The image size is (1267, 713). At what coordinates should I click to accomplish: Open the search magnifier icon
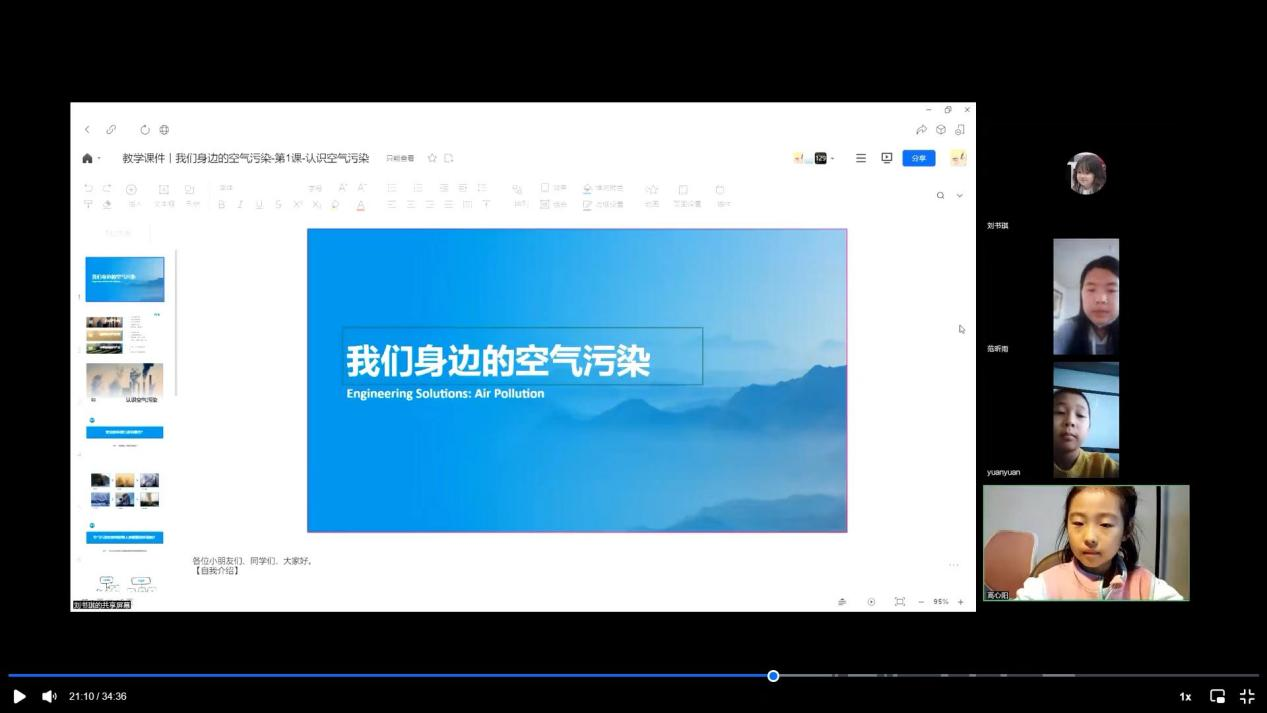[x=940, y=196]
